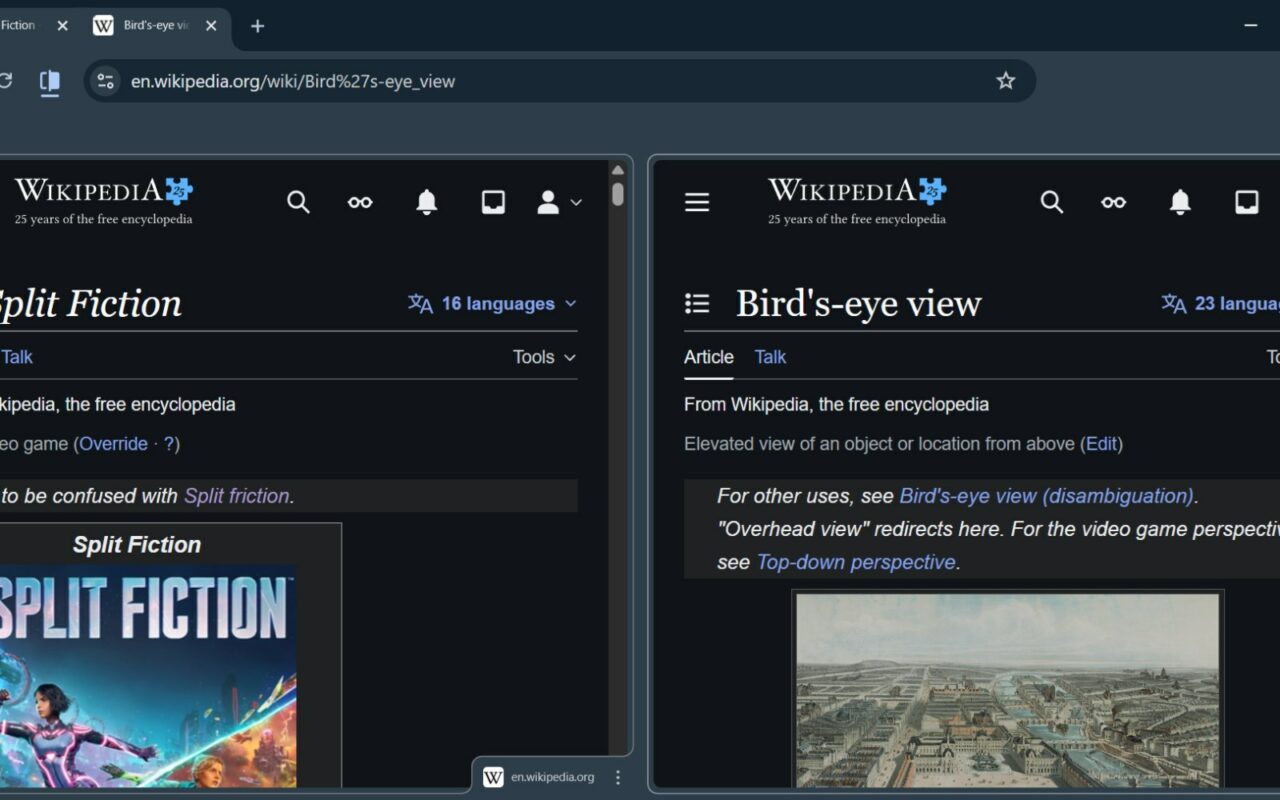Open site information icon in the address bar
1280x800 pixels.
106,81
